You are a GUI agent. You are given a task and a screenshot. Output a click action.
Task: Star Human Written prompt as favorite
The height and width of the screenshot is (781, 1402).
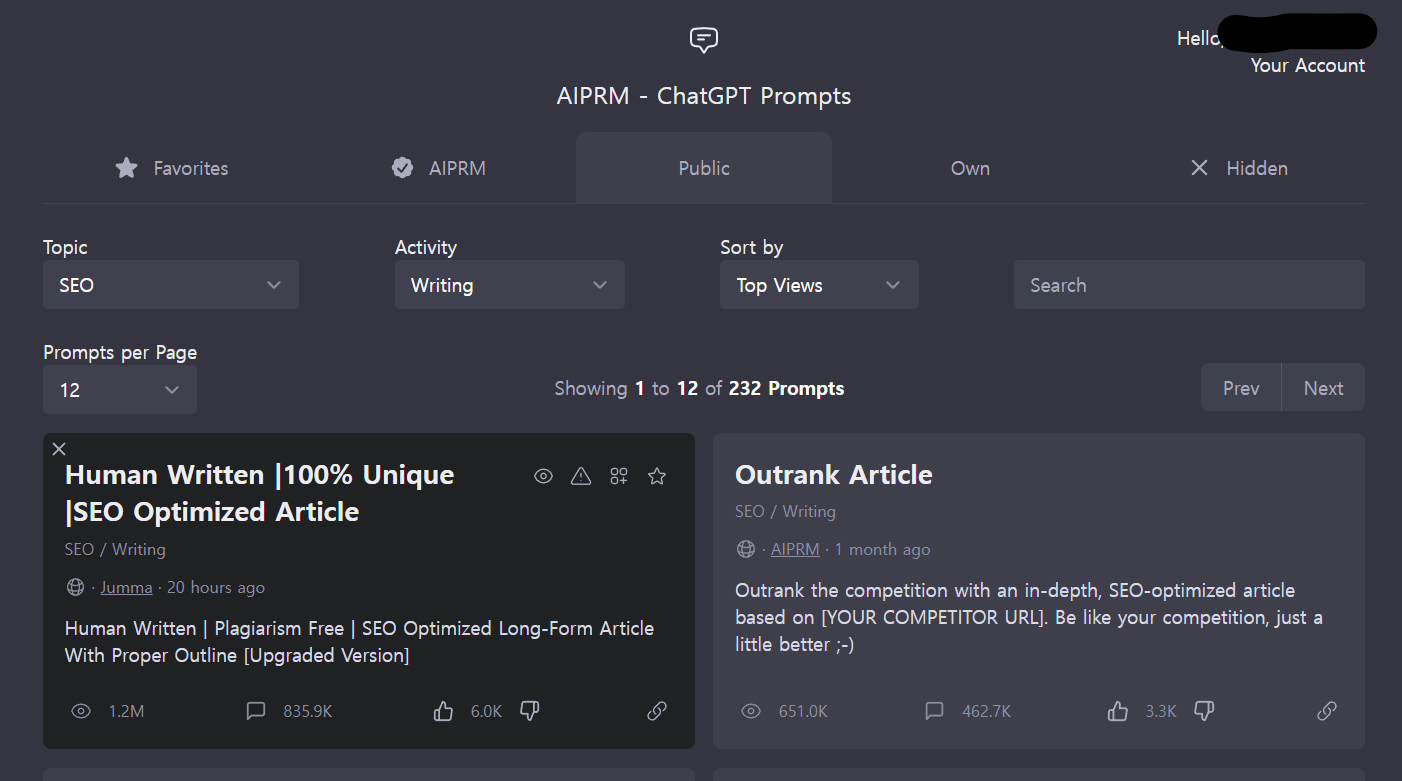tap(657, 476)
